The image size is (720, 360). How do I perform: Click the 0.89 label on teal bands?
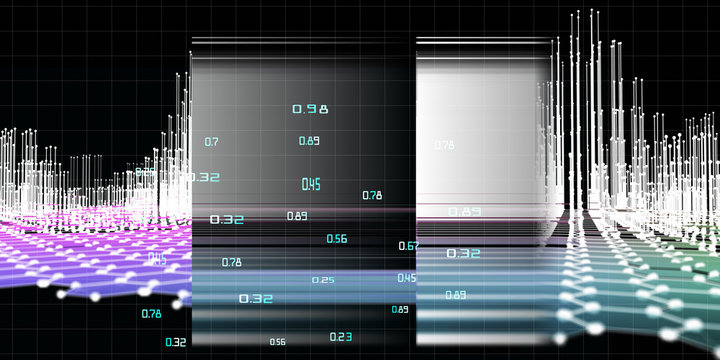point(456,295)
